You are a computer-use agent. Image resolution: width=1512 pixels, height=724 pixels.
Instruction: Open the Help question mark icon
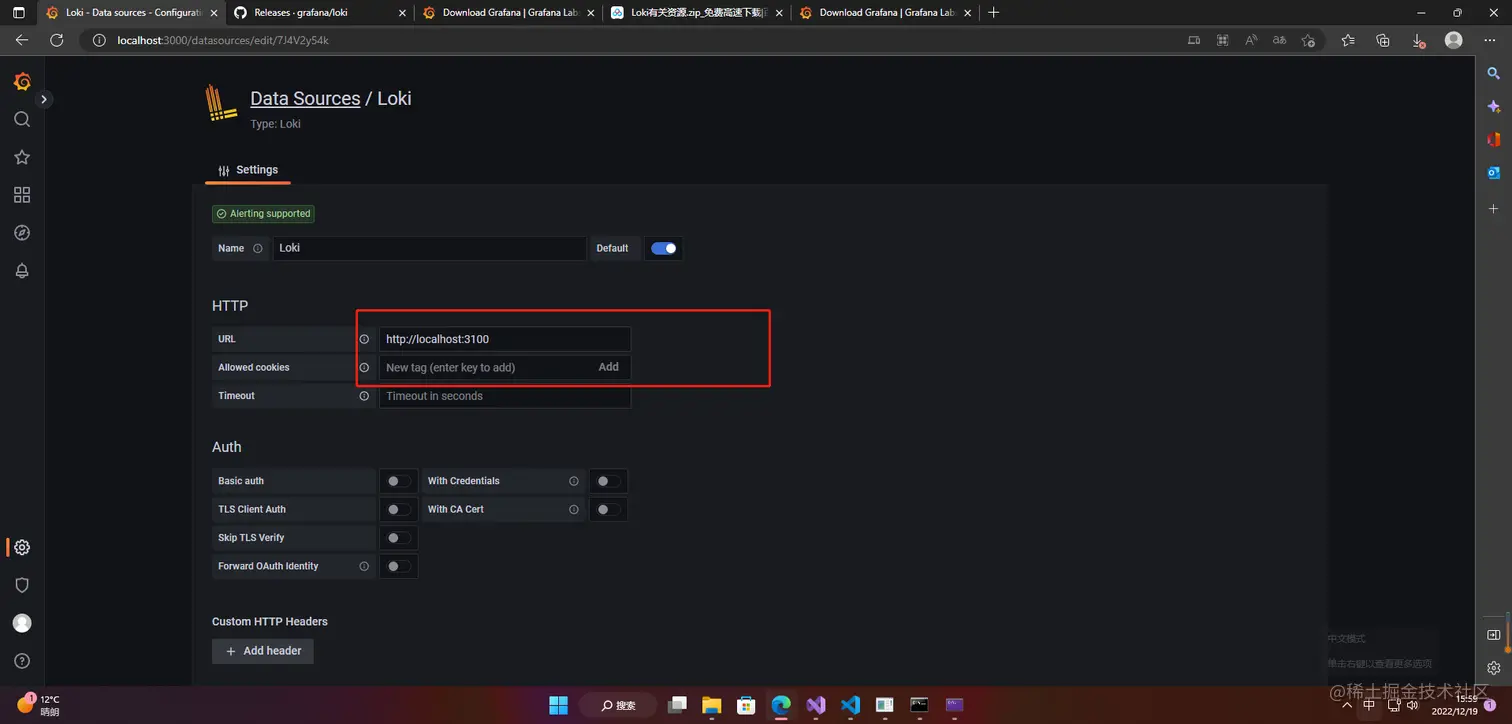22,661
